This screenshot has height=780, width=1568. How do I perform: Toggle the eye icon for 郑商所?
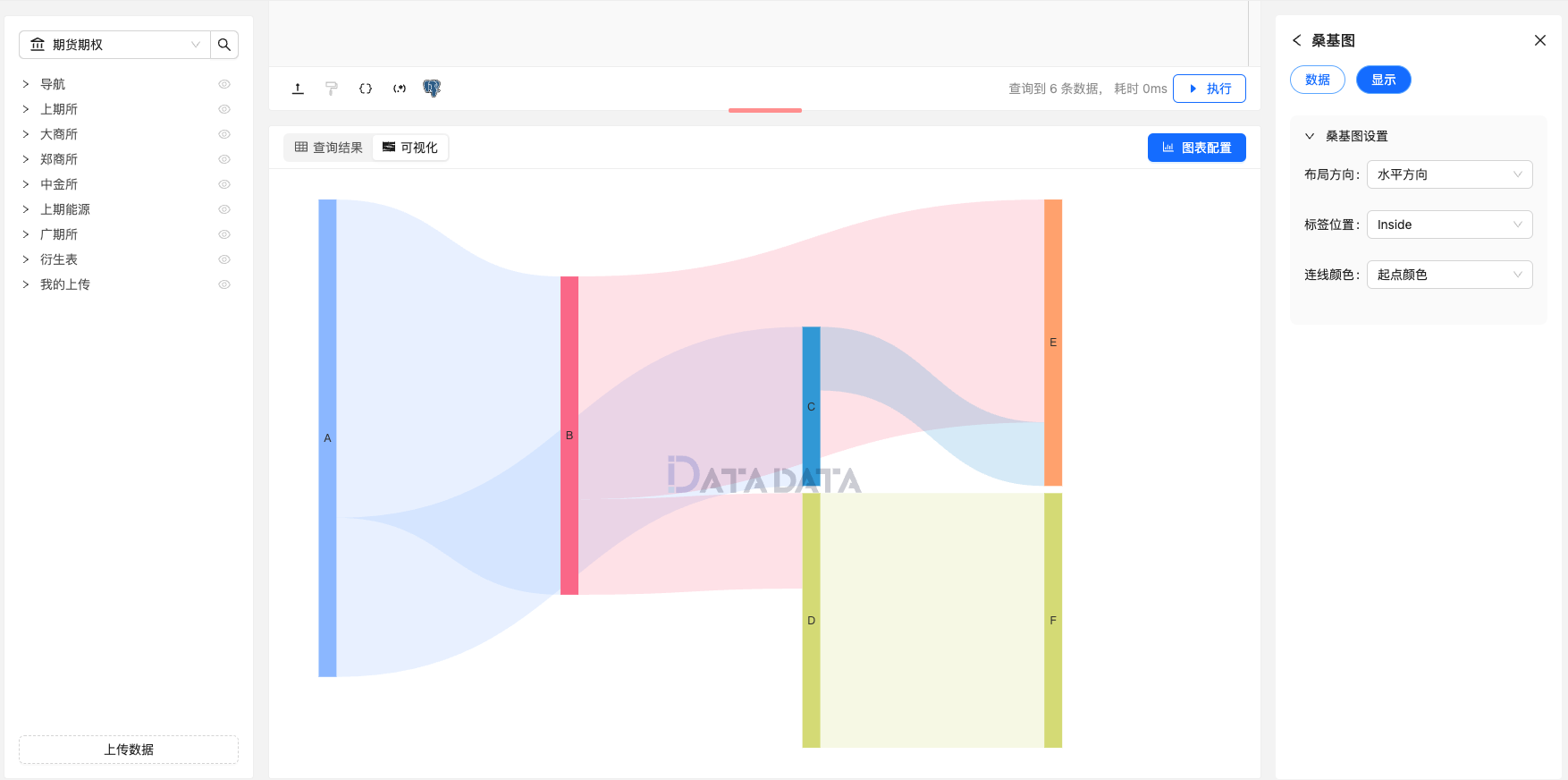click(x=224, y=159)
